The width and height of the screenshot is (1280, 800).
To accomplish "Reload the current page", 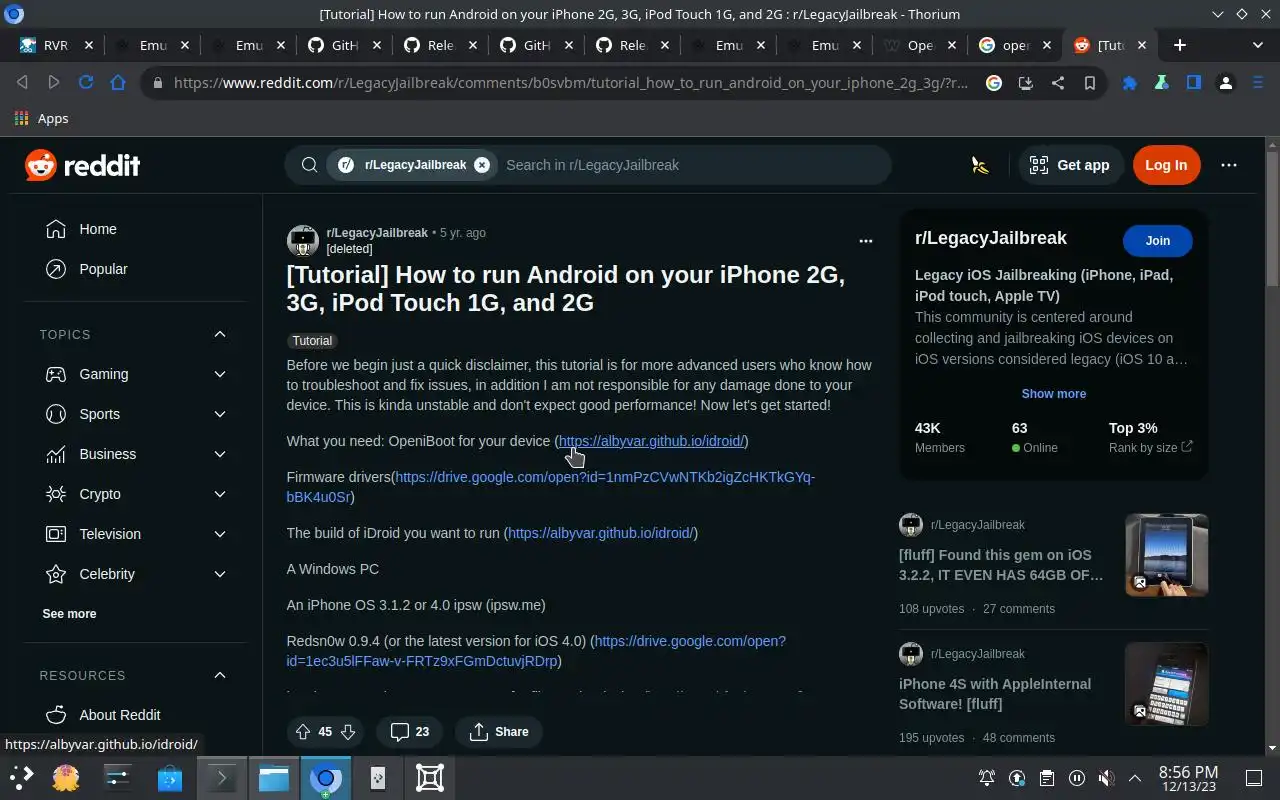I will (x=86, y=83).
